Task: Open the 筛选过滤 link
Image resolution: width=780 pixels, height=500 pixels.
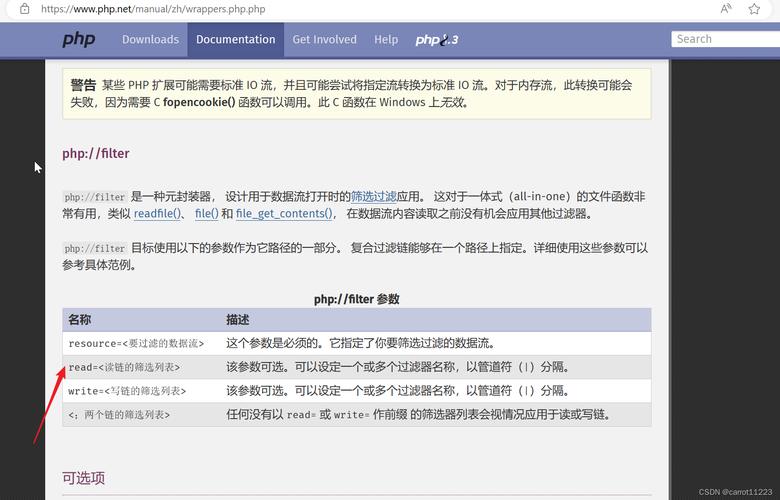Action: click(x=374, y=197)
